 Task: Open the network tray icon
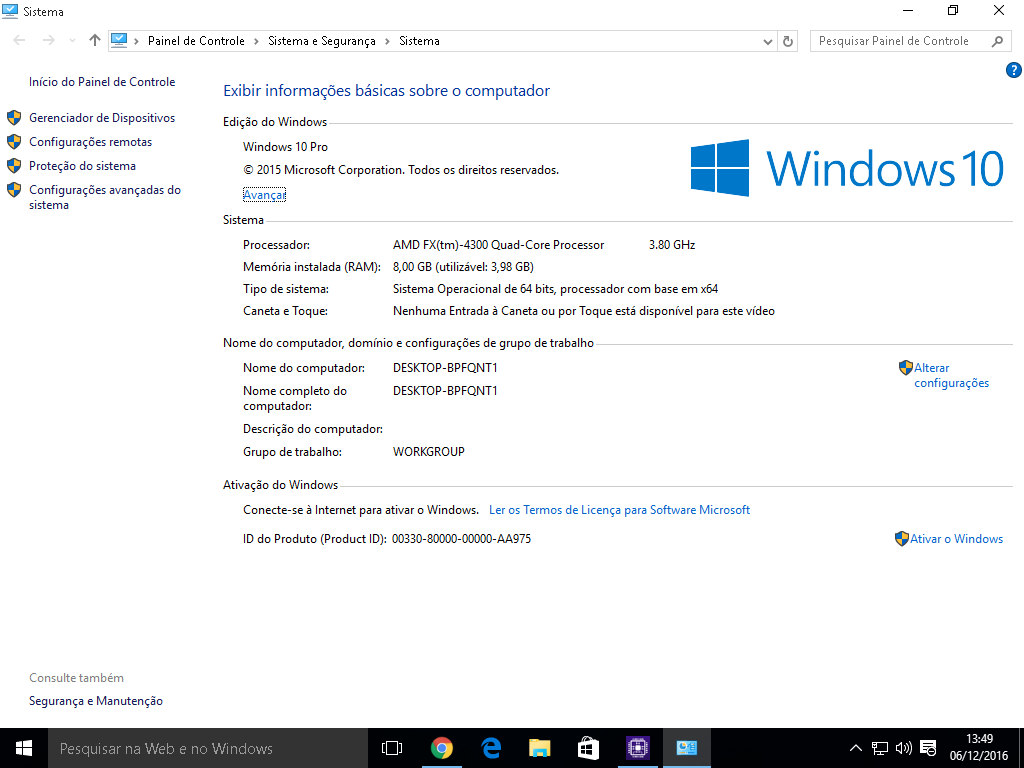(x=880, y=748)
